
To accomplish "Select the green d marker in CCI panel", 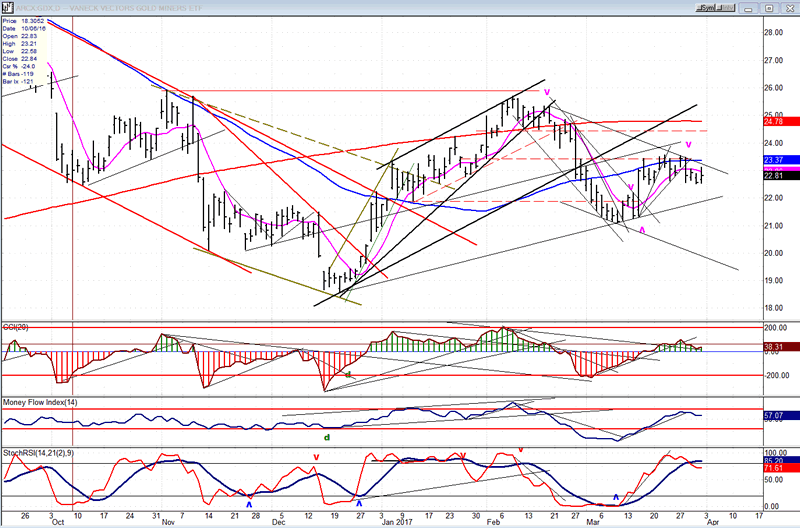I will point(349,374).
